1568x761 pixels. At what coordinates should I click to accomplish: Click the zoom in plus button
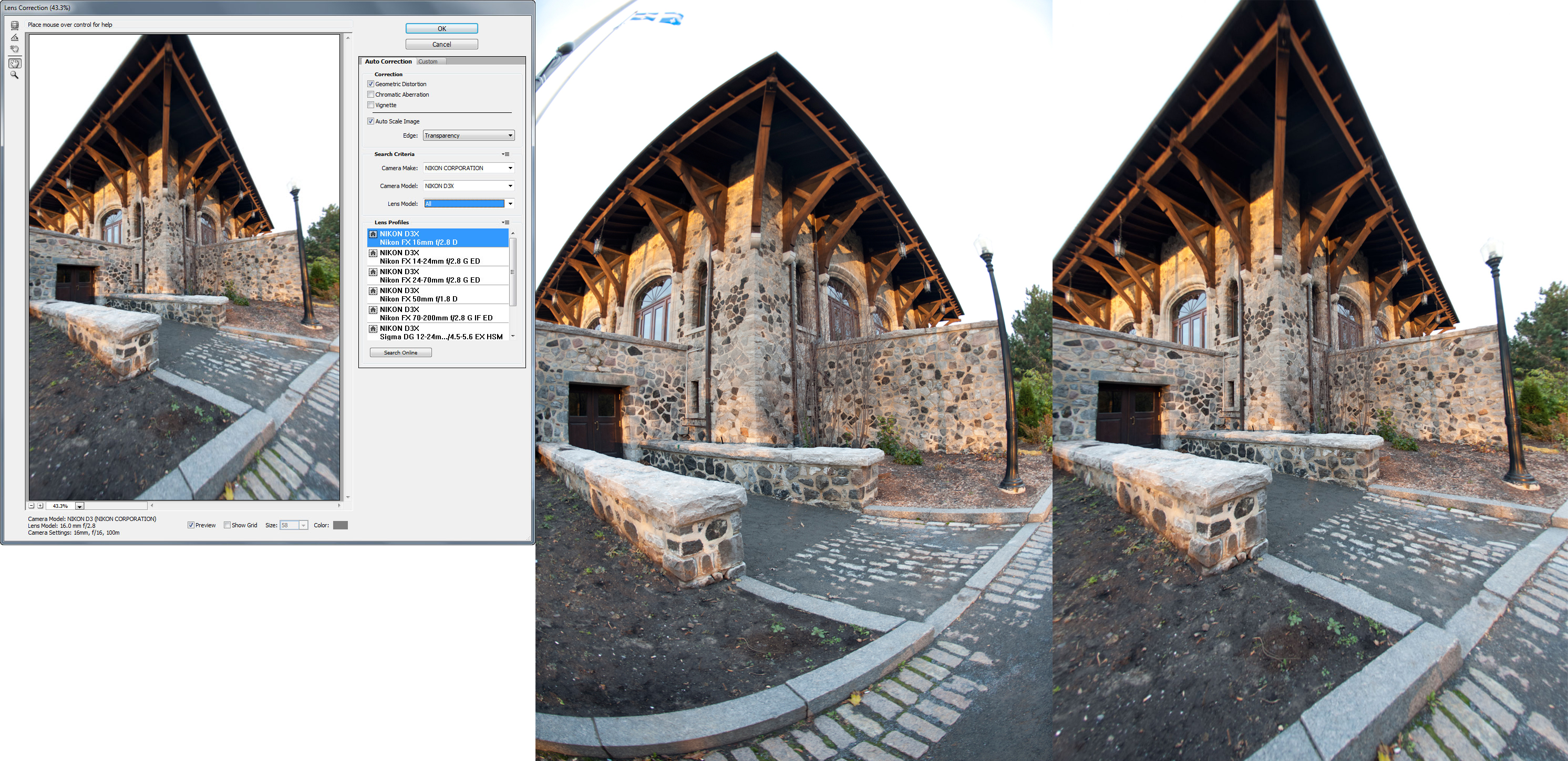pyautogui.click(x=40, y=506)
